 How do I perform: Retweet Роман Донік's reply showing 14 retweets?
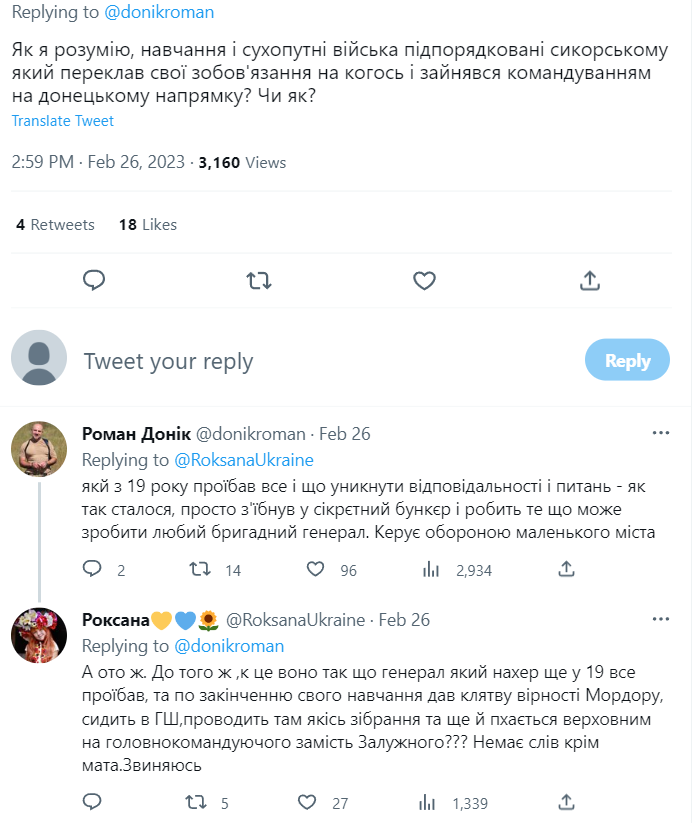200,569
